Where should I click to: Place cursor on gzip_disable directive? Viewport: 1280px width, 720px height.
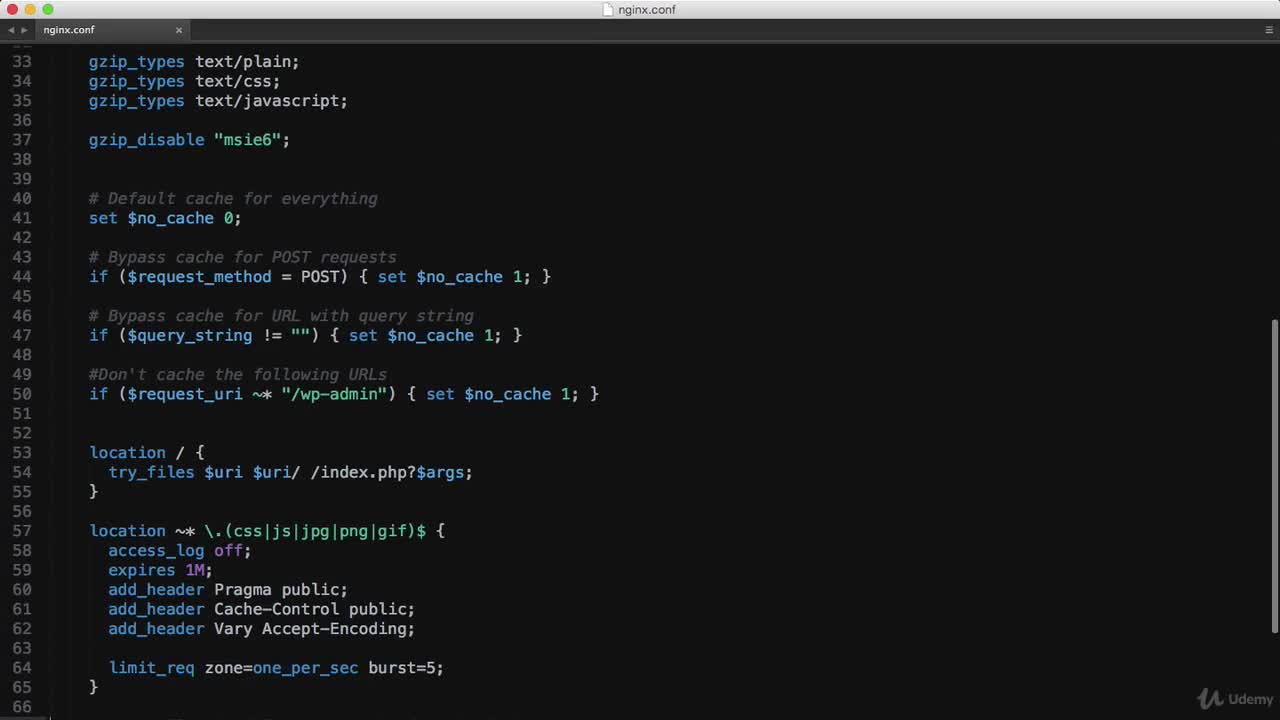click(146, 140)
